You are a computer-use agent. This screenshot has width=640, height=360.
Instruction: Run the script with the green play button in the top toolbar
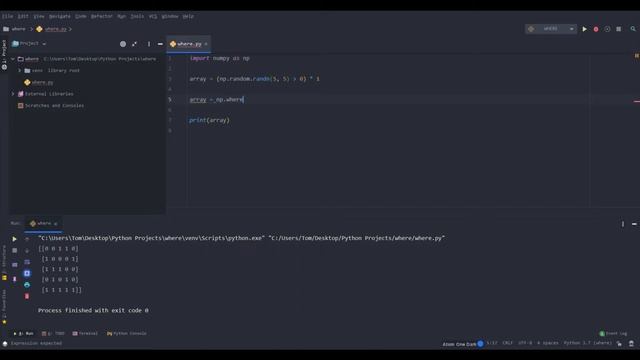[584, 29]
